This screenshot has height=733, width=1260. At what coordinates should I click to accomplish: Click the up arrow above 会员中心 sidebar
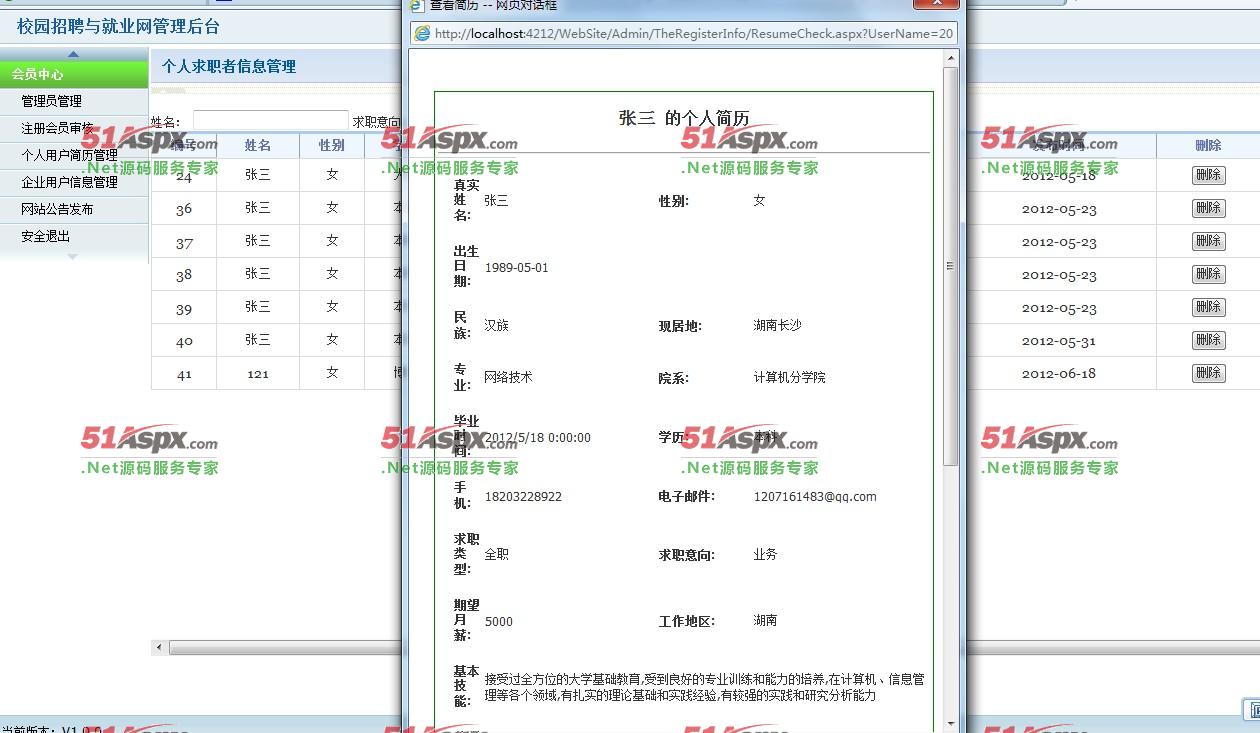click(x=73, y=54)
